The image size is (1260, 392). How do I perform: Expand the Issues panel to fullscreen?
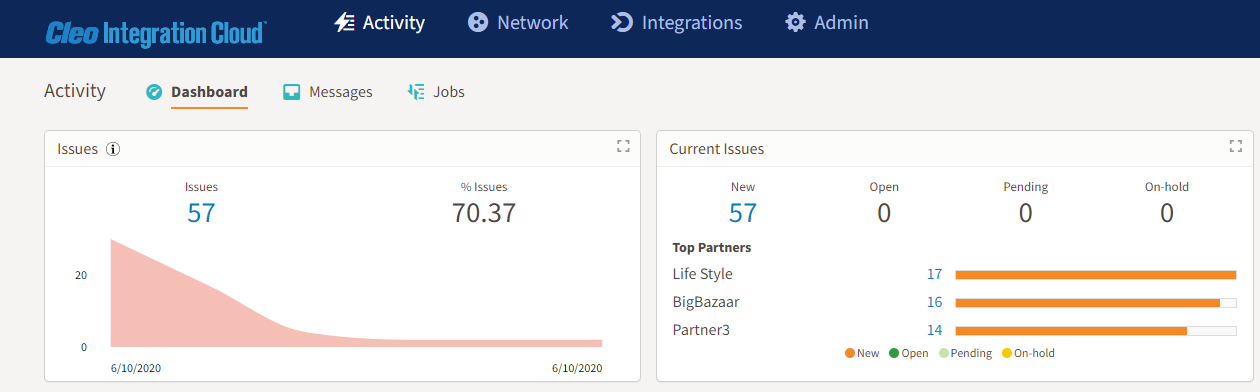[623, 146]
